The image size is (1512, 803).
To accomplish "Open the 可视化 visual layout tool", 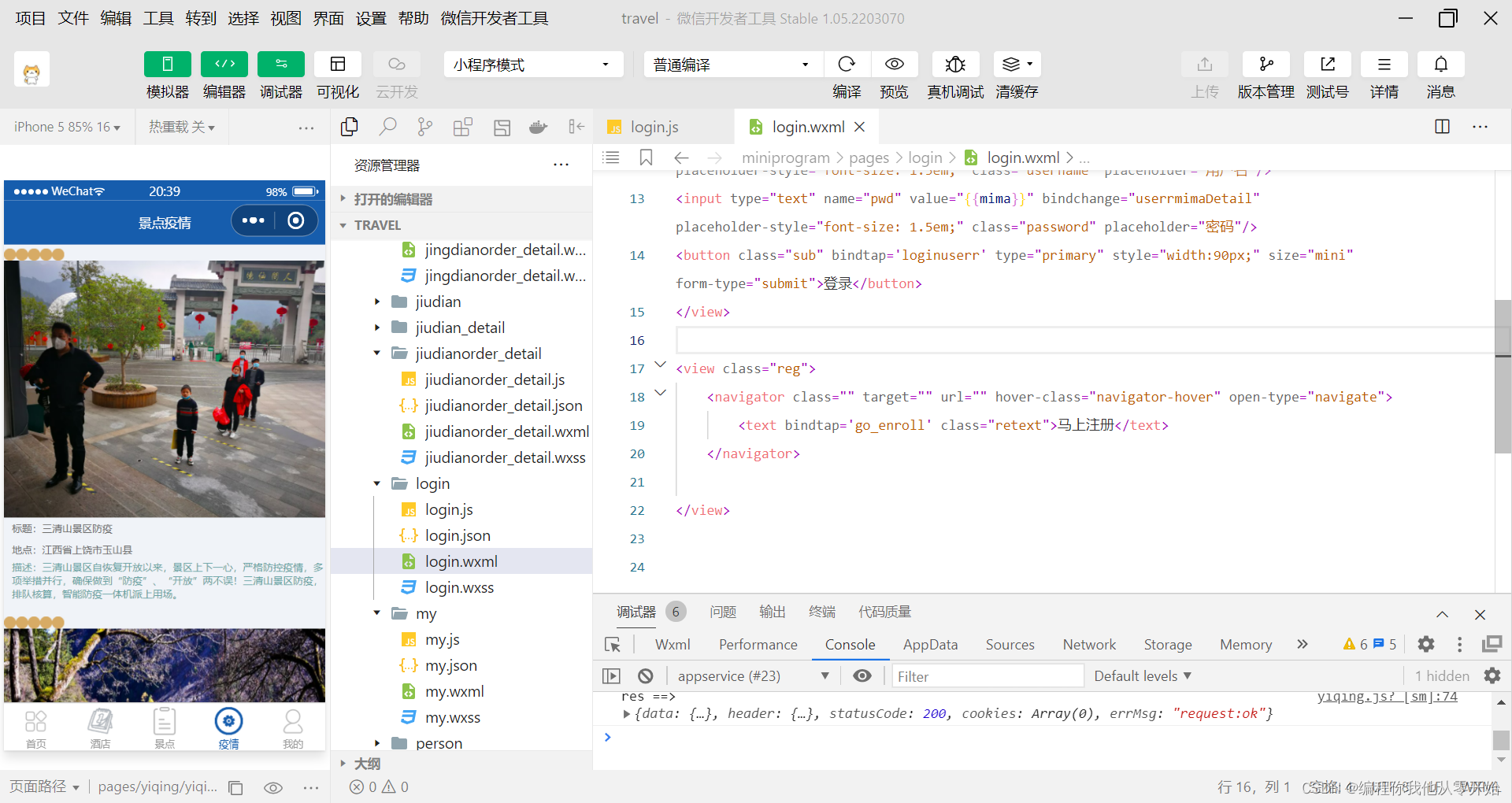I will 338,64.
